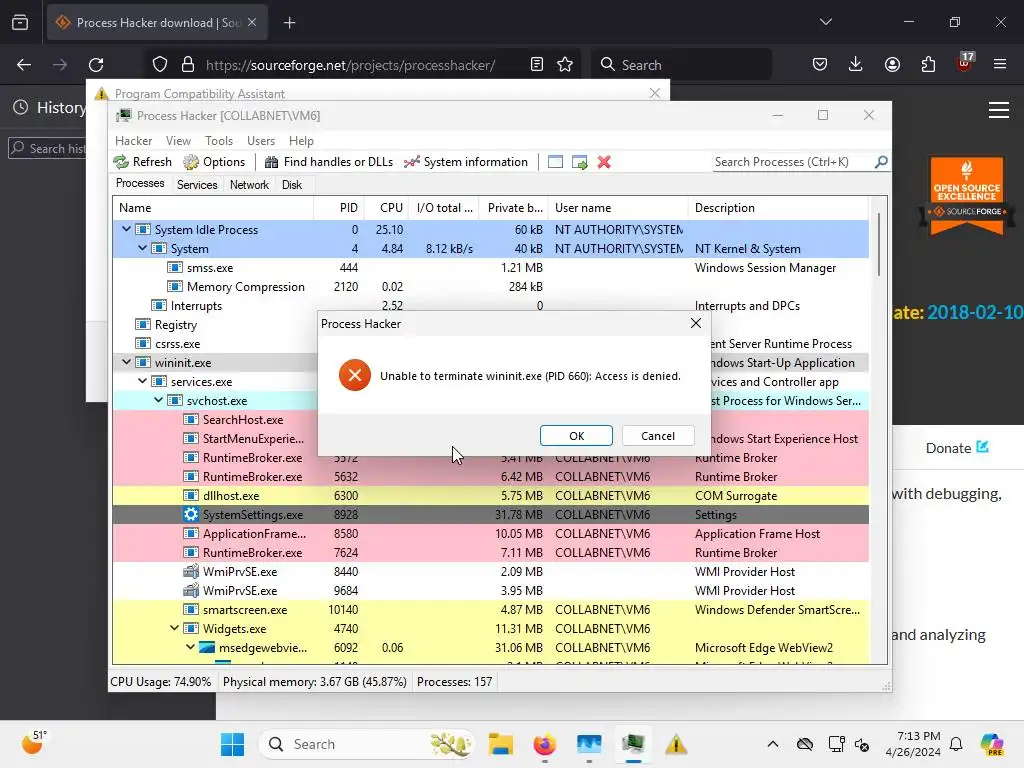Collapse the wininit.exe tree node
This screenshot has height=768, width=1024.
click(x=127, y=362)
